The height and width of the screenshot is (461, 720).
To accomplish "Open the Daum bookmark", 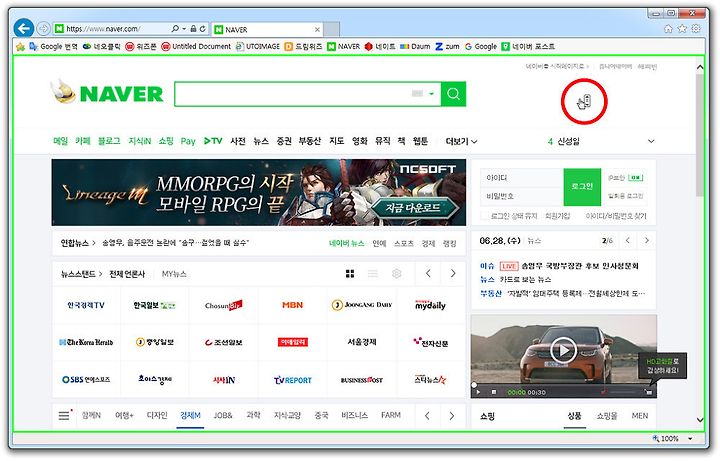I will tap(415, 46).
